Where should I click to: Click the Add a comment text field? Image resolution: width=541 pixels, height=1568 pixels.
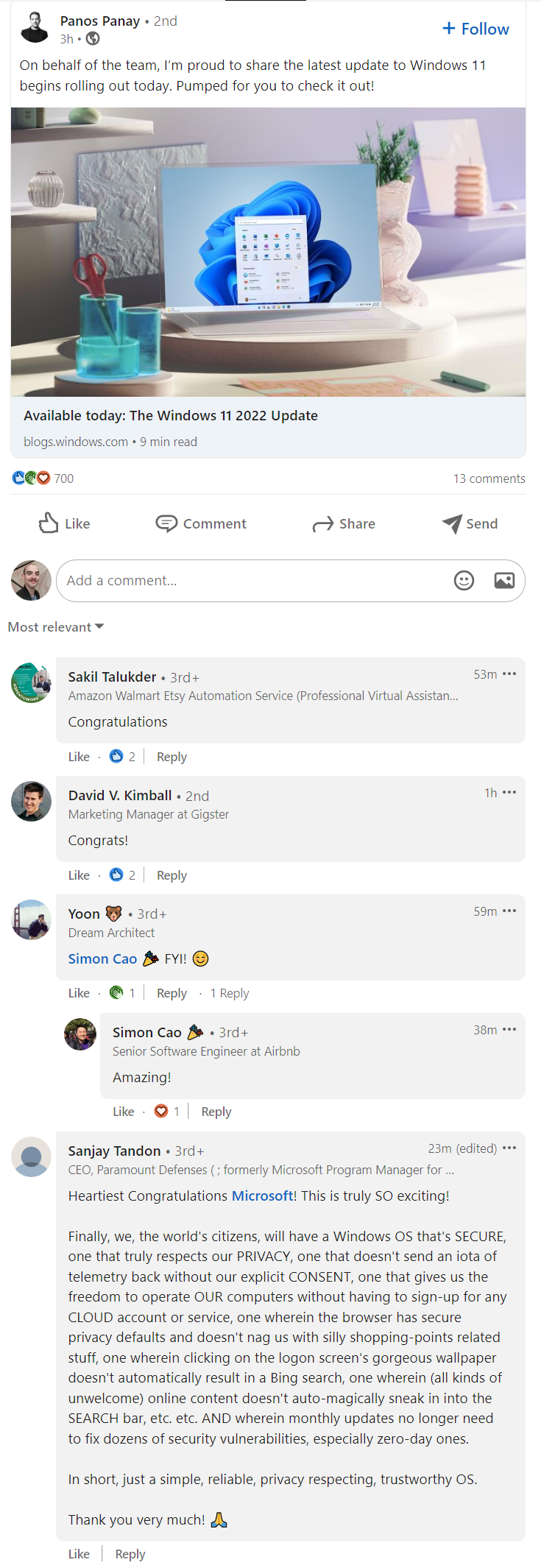[x=250, y=581]
